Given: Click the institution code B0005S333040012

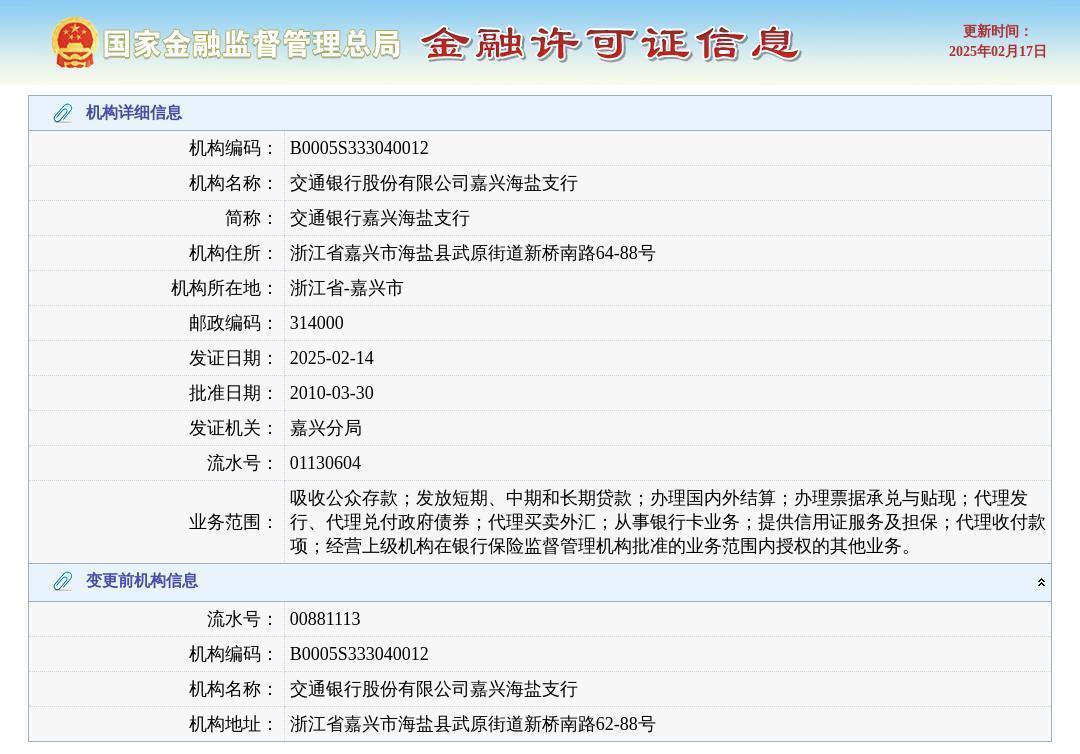Looking at the screenshot, I should pyautogui.click(x=358, y=148).
